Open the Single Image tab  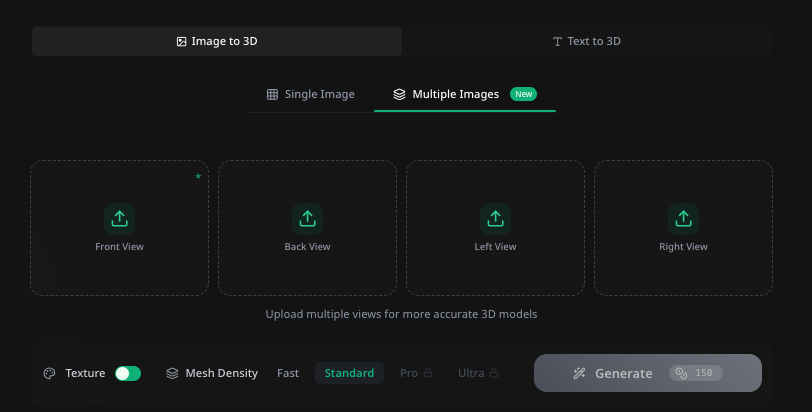pos(311,94)
